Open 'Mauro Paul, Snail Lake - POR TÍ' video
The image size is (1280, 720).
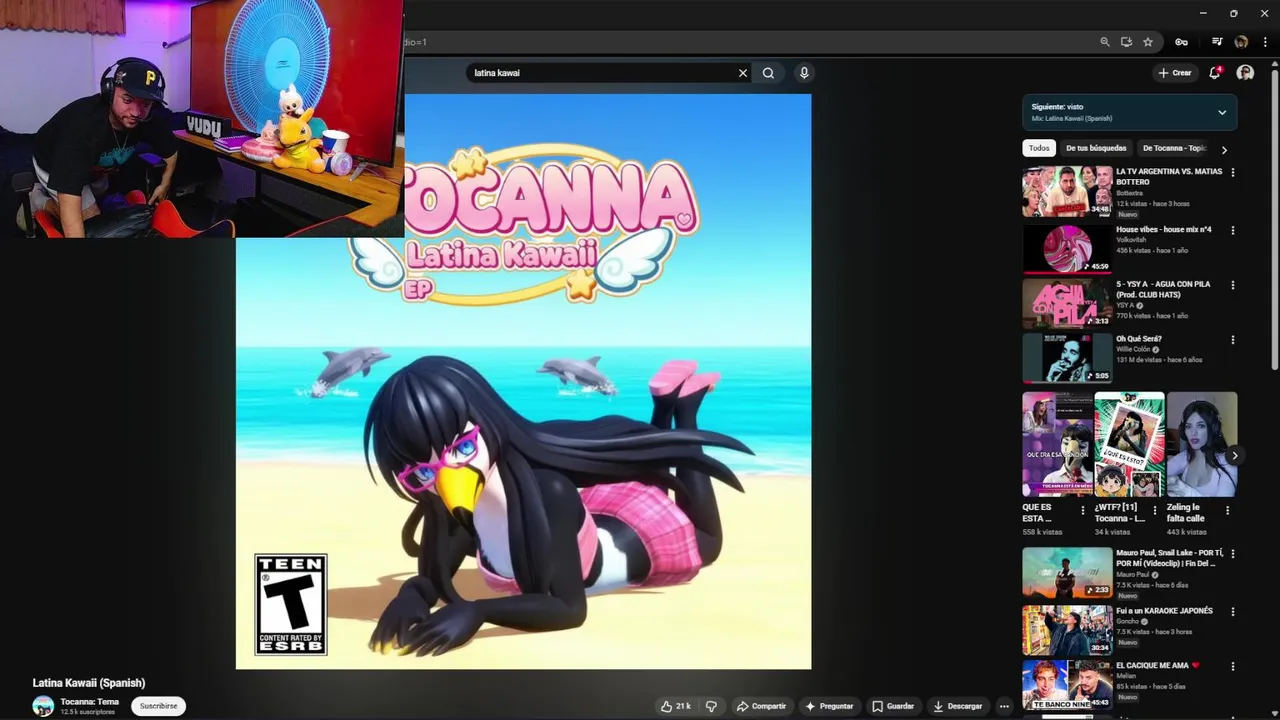pyautogui.click(x=1067, y=572)
